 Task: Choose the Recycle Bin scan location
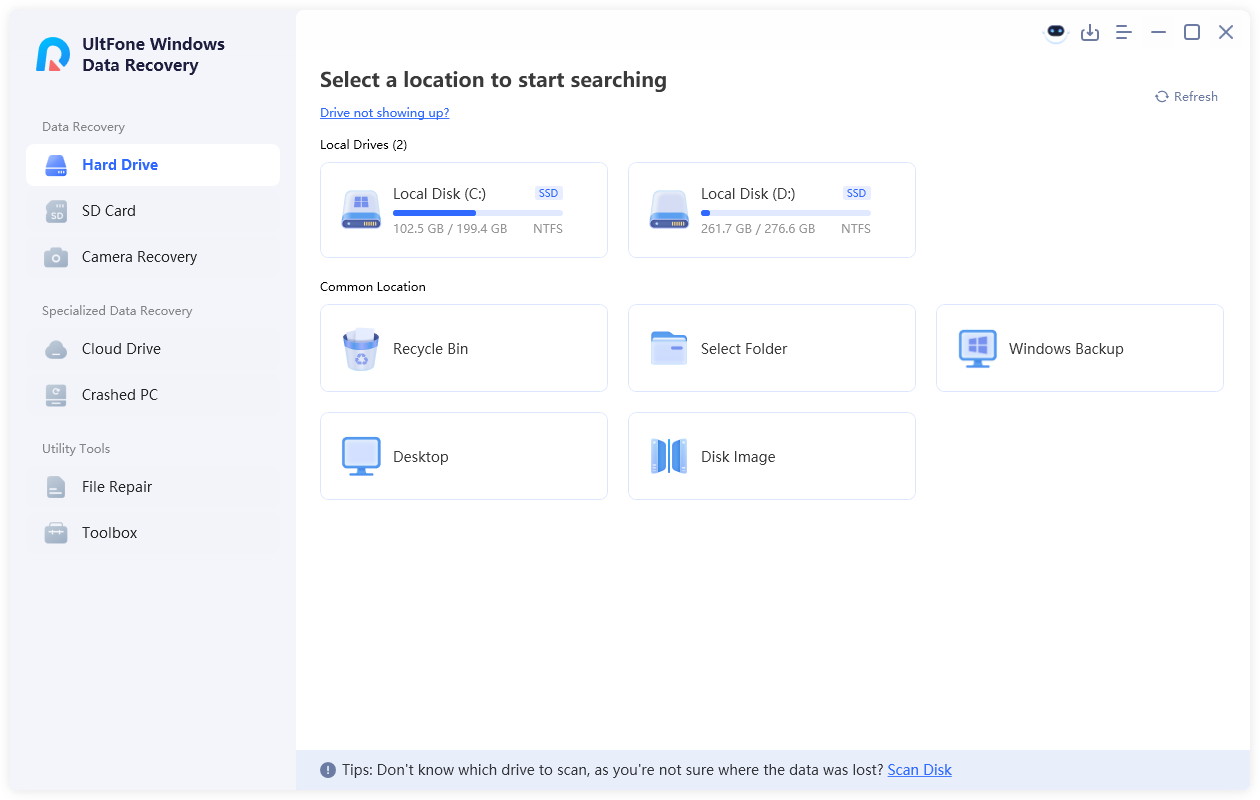(463, 348)
